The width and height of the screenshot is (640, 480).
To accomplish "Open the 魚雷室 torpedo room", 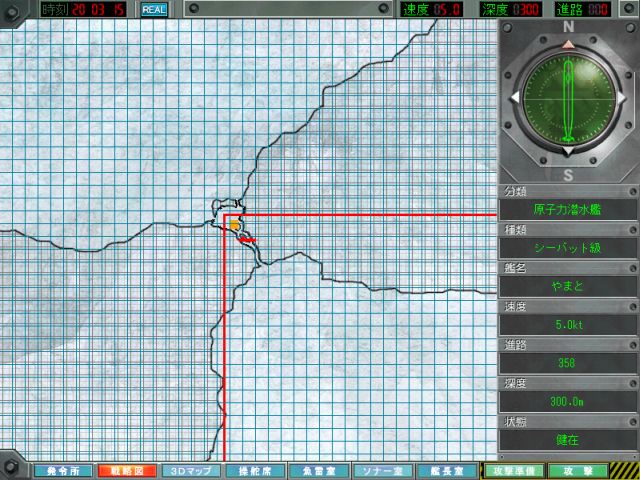I will point(318,470).
